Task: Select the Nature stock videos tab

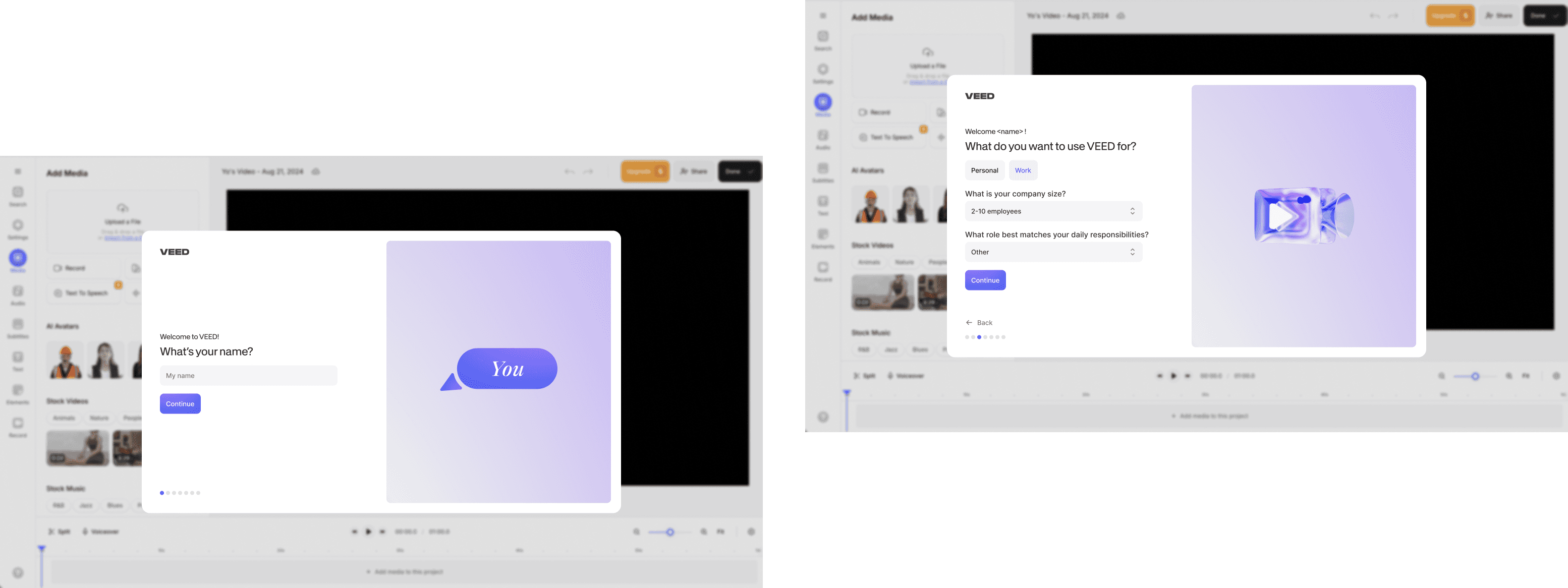Action: [99, 418]
